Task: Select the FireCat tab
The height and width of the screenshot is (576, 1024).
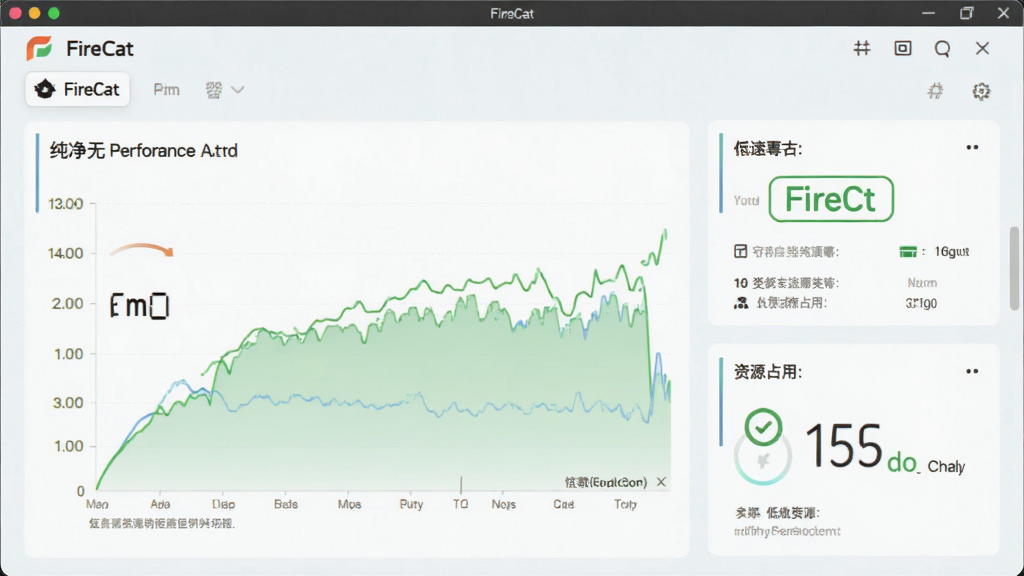Action: pyautogui.click(x=78, y=89)
